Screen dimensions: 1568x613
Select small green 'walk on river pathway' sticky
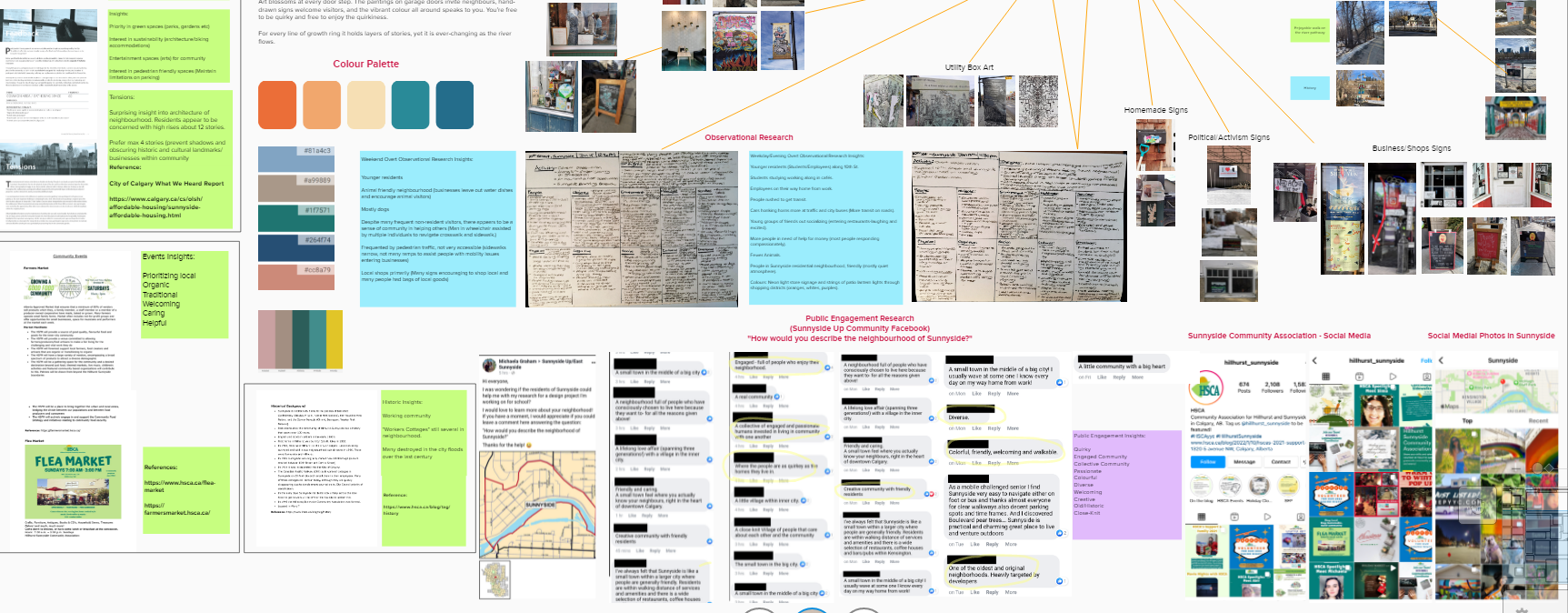[1310, 29]
